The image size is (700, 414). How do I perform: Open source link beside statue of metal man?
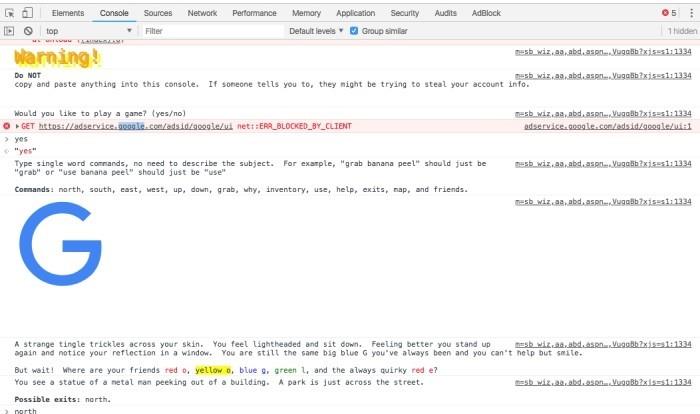pos(603,382)
